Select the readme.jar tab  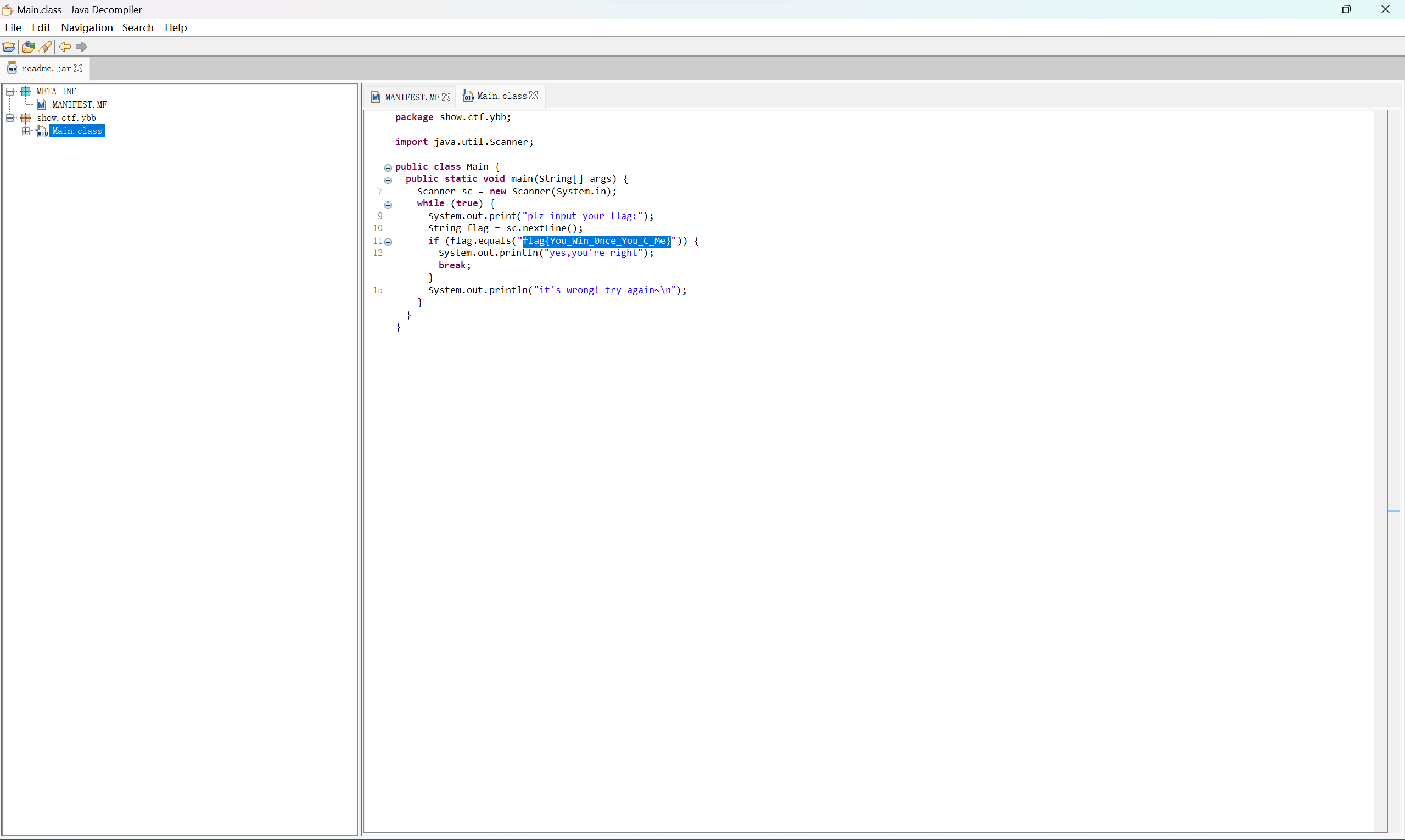click(45, 69)
